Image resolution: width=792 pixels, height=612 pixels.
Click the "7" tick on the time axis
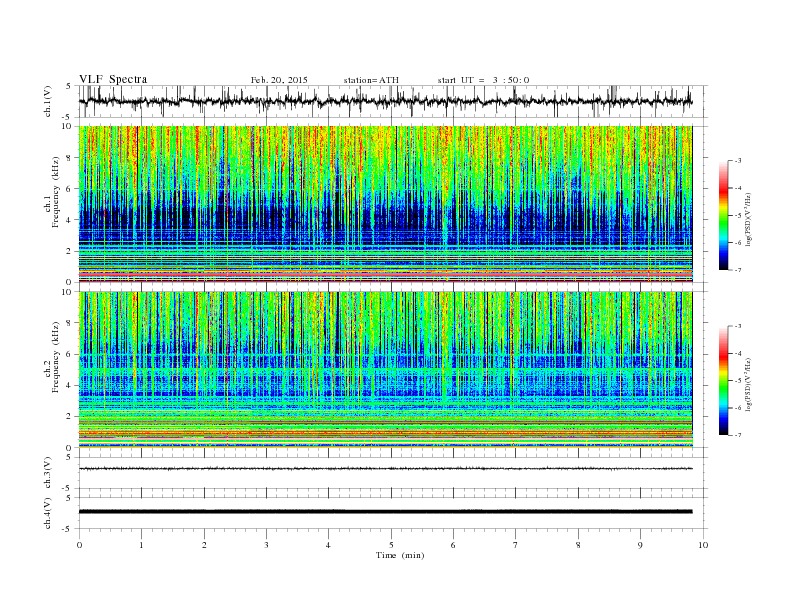[x=516, y=545]
